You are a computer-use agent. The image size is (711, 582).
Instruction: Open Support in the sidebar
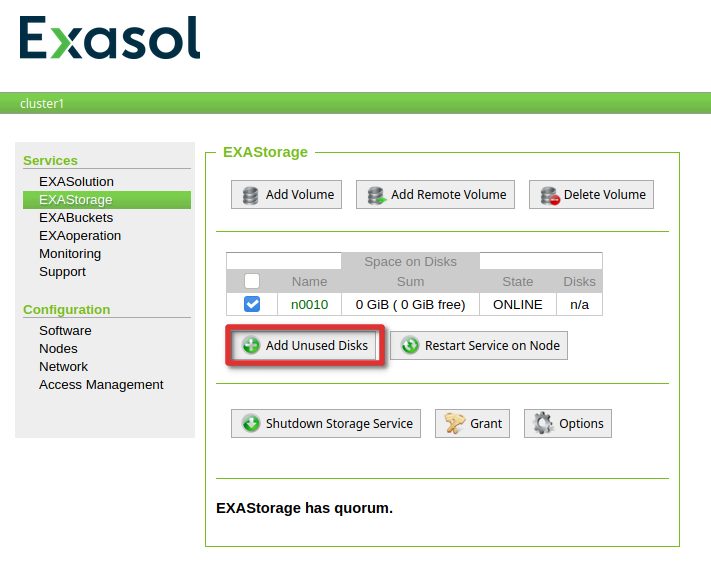click(62, 272)
